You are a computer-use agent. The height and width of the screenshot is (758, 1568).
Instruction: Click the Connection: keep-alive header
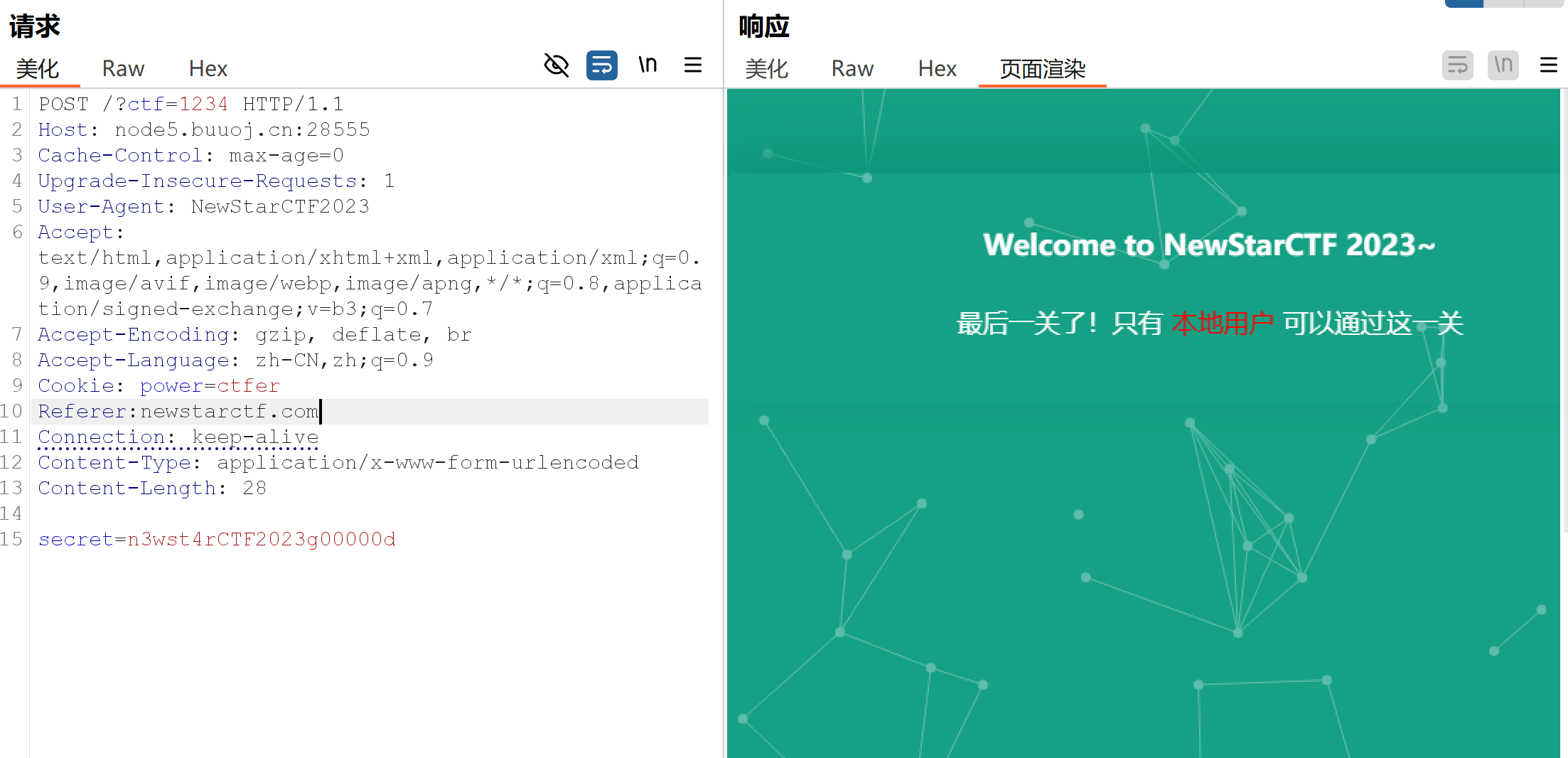coord(178,437)
